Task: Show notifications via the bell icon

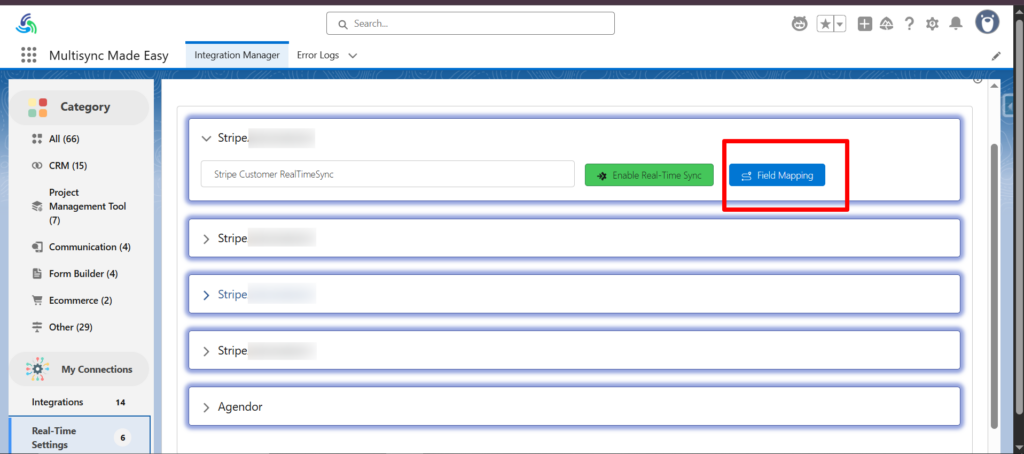Action: point(956,24)
